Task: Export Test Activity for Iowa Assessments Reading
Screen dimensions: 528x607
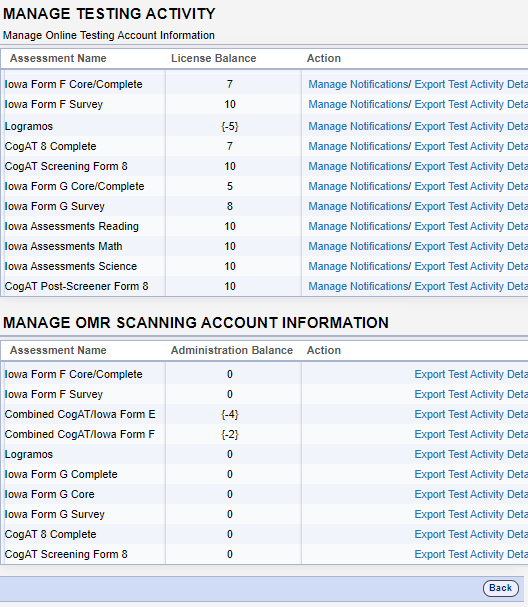Action: [x=471, y=226]
